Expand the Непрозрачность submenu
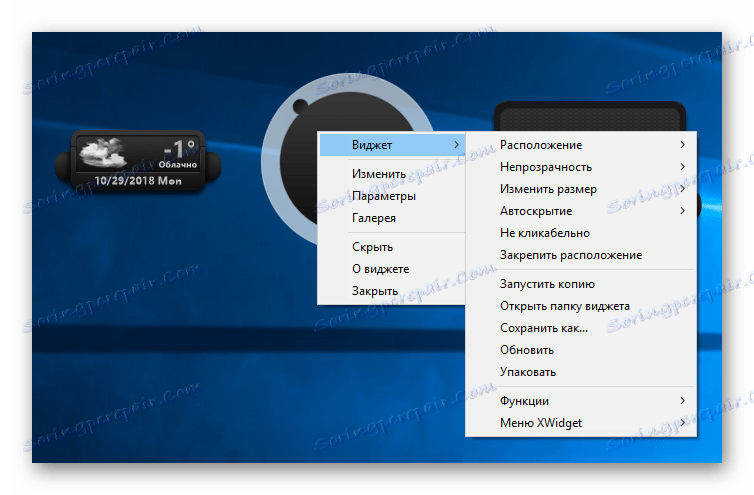 point(581,167)
